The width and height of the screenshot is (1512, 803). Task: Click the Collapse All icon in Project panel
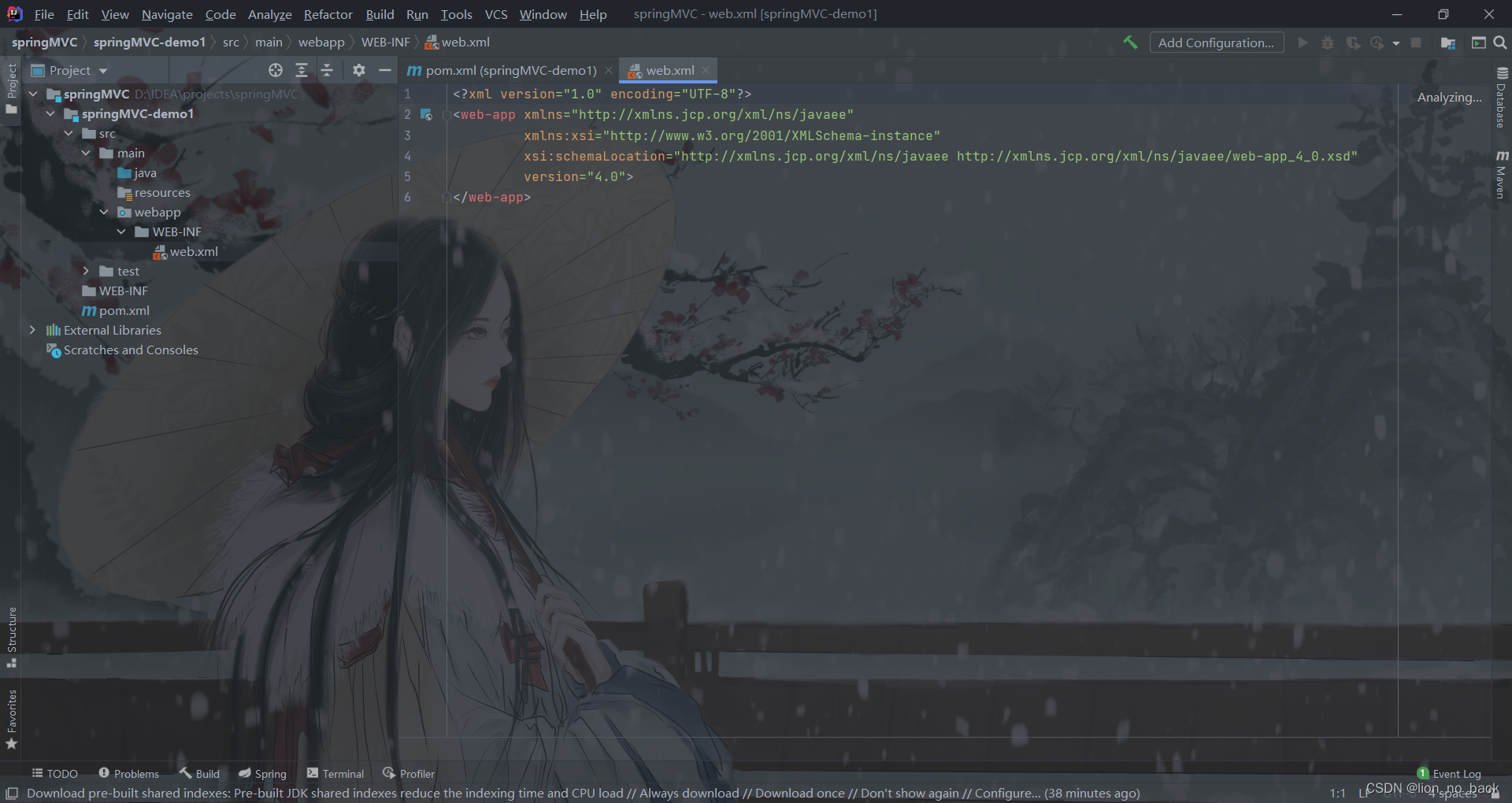point(327,70)
